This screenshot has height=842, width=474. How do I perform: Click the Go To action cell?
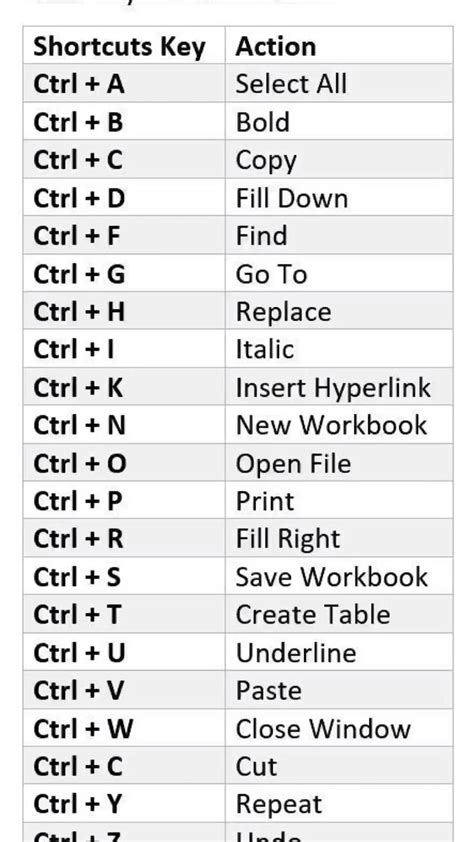pyautogui.click(x=339, y=273)
